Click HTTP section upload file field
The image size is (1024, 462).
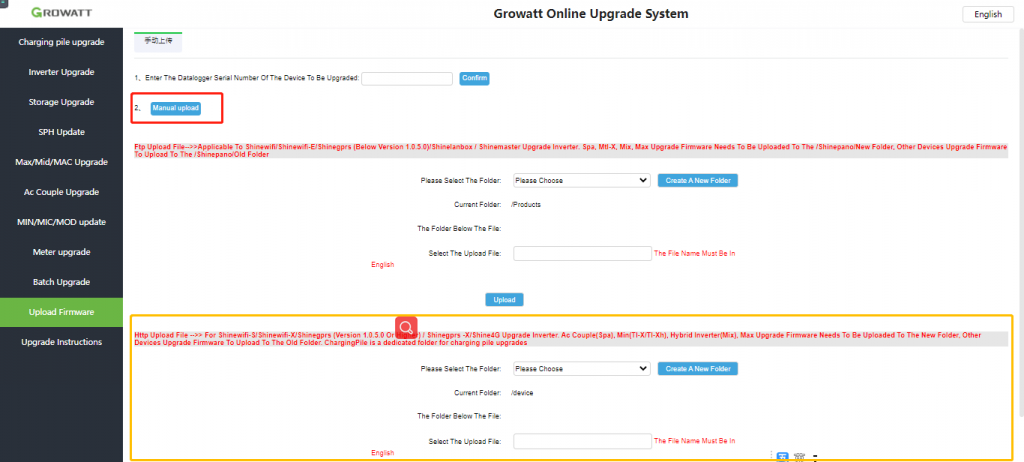(582, 441)
